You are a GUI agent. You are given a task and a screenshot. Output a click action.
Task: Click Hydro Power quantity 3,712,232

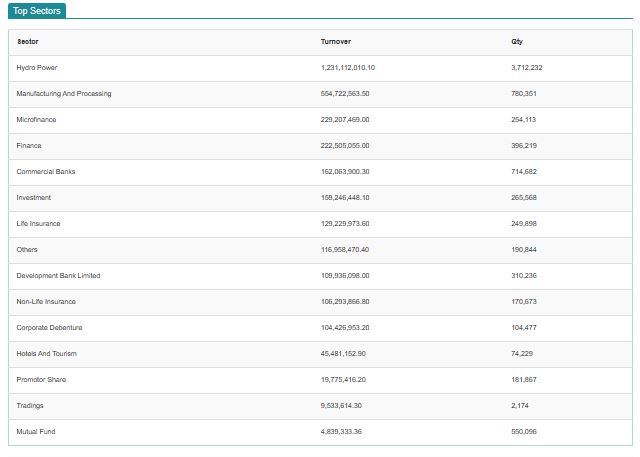[x=527, y=68]
